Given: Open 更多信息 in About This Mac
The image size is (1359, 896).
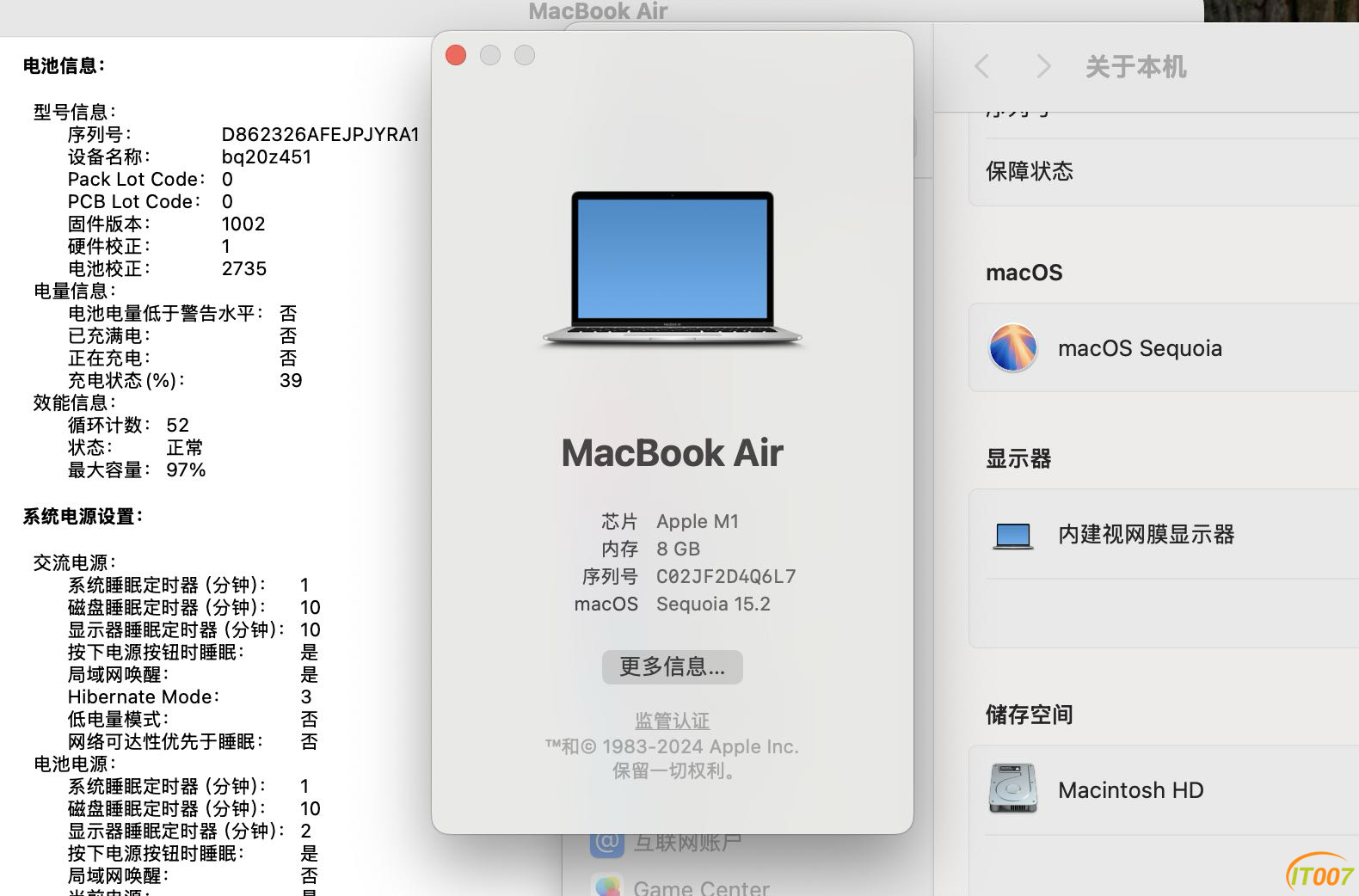Looking at the screenshot, I should click(x=672, y=666).
